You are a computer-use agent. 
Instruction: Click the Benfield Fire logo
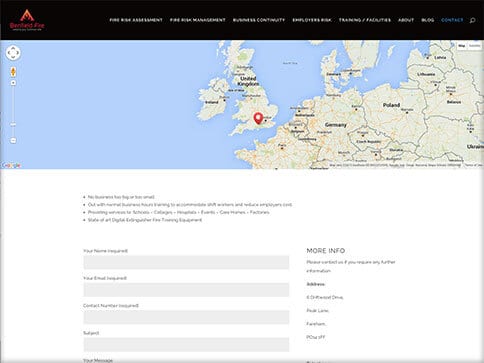tap(27, 20)
